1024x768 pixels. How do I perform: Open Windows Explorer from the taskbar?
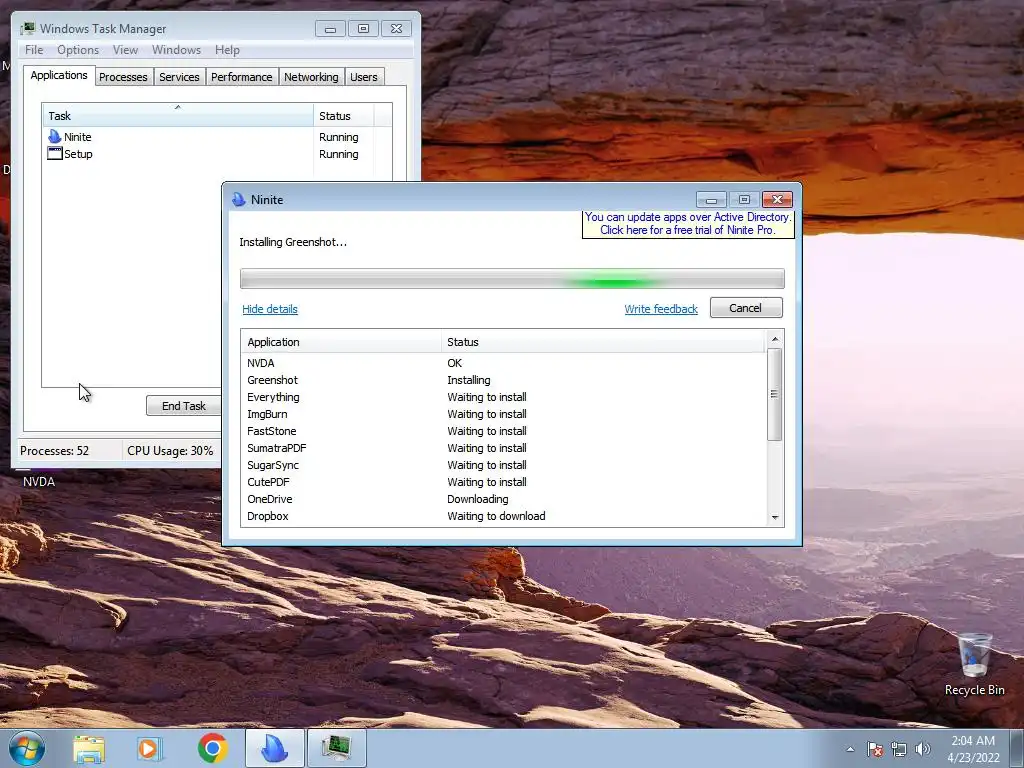[89, 748]
